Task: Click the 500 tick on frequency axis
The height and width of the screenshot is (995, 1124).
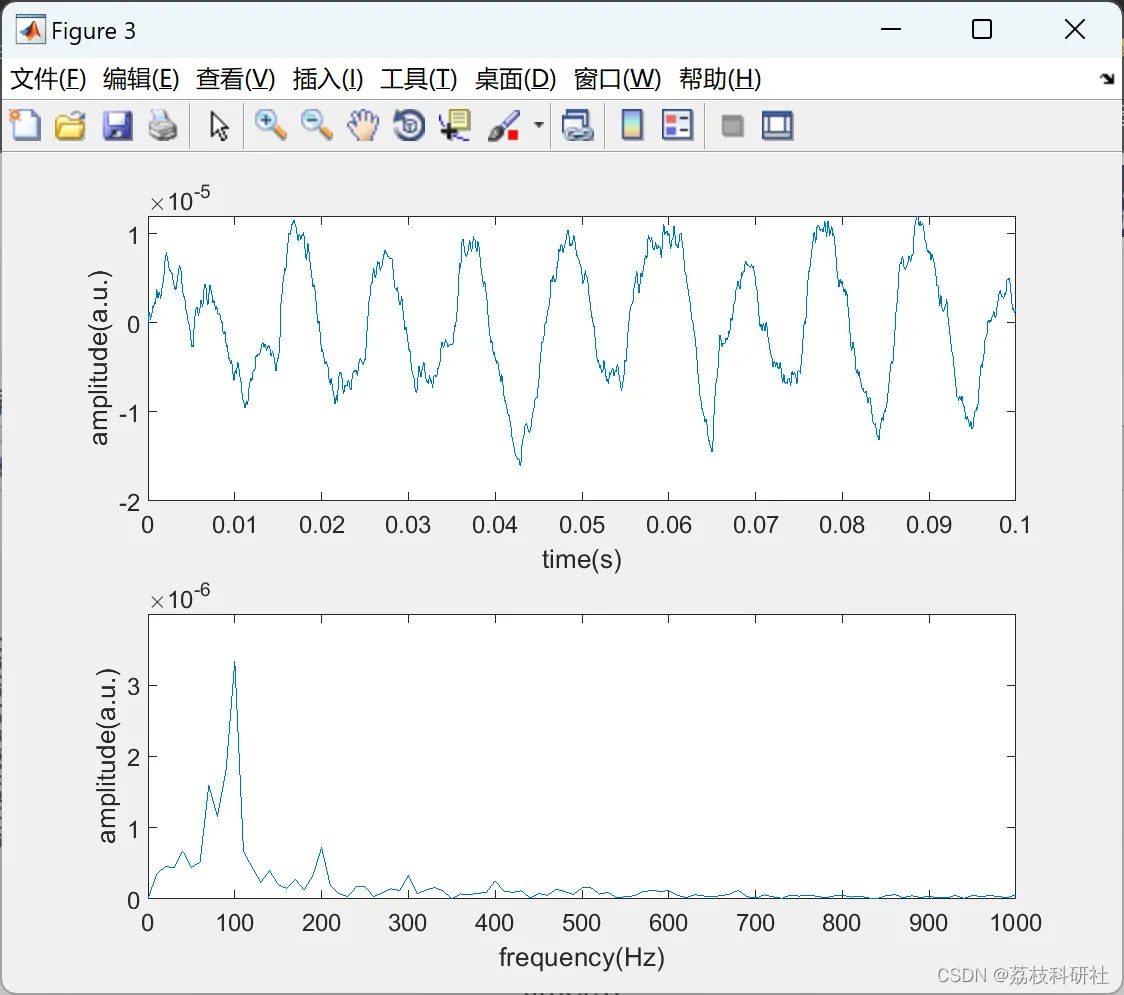Action: pyautogui.click(x=581, y=923)
